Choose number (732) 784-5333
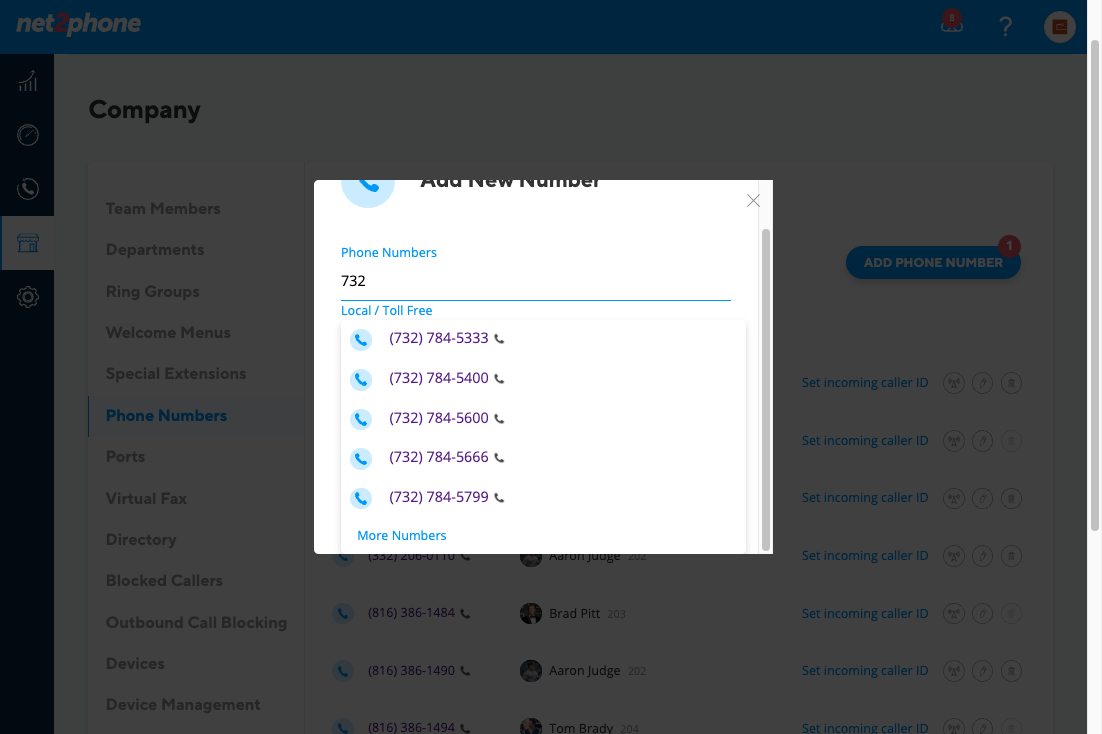1102x734 pixels. point(439,338)
